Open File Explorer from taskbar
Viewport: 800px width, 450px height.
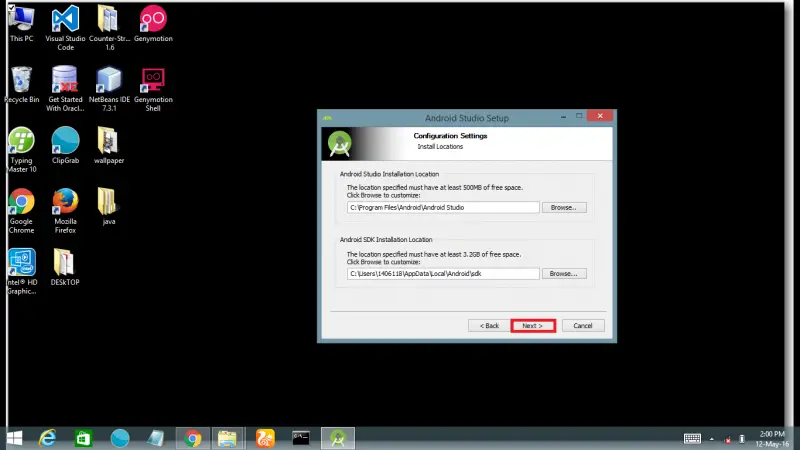(x=228, y=438)
